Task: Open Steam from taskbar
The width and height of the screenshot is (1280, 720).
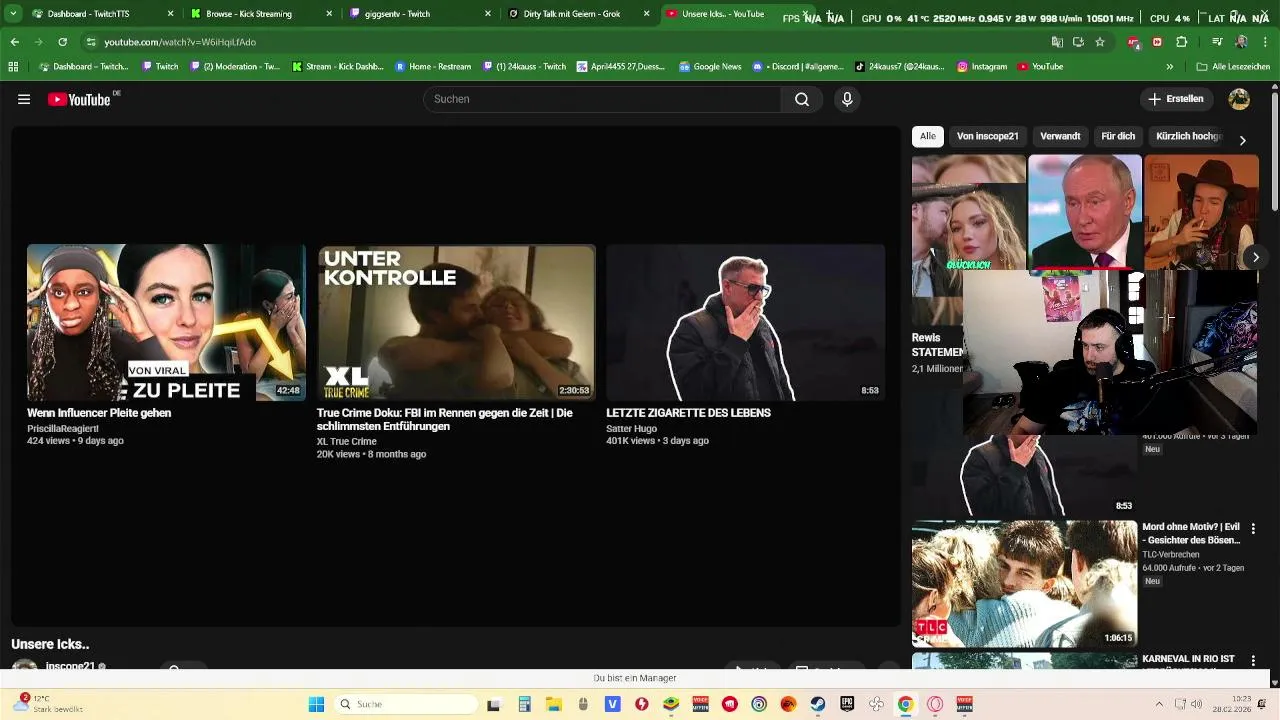Action: click(x=818, y=704)
